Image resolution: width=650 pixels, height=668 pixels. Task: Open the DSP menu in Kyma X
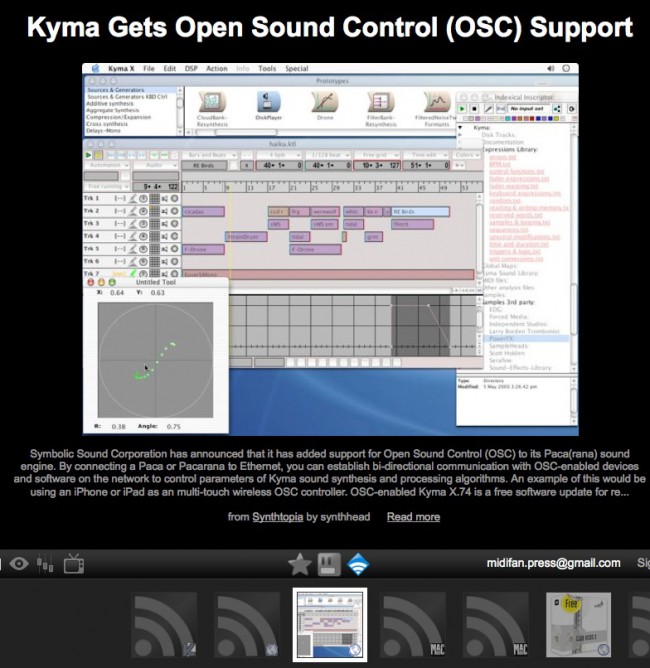click(x=191, y=69)
